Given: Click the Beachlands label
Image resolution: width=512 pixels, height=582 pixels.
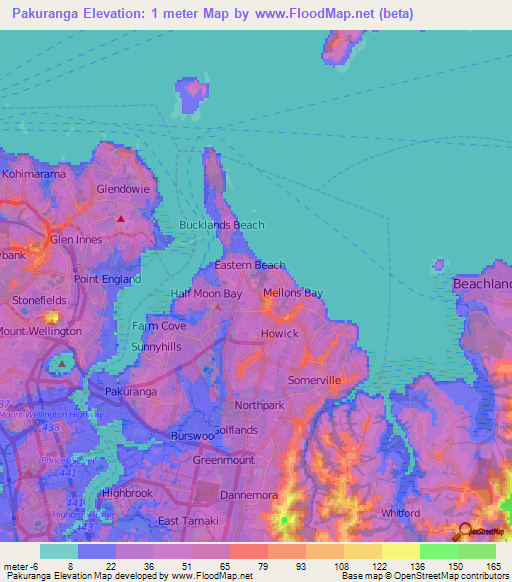Looking at the screenshot, I should pyautogui.click(x=482, y=284).
